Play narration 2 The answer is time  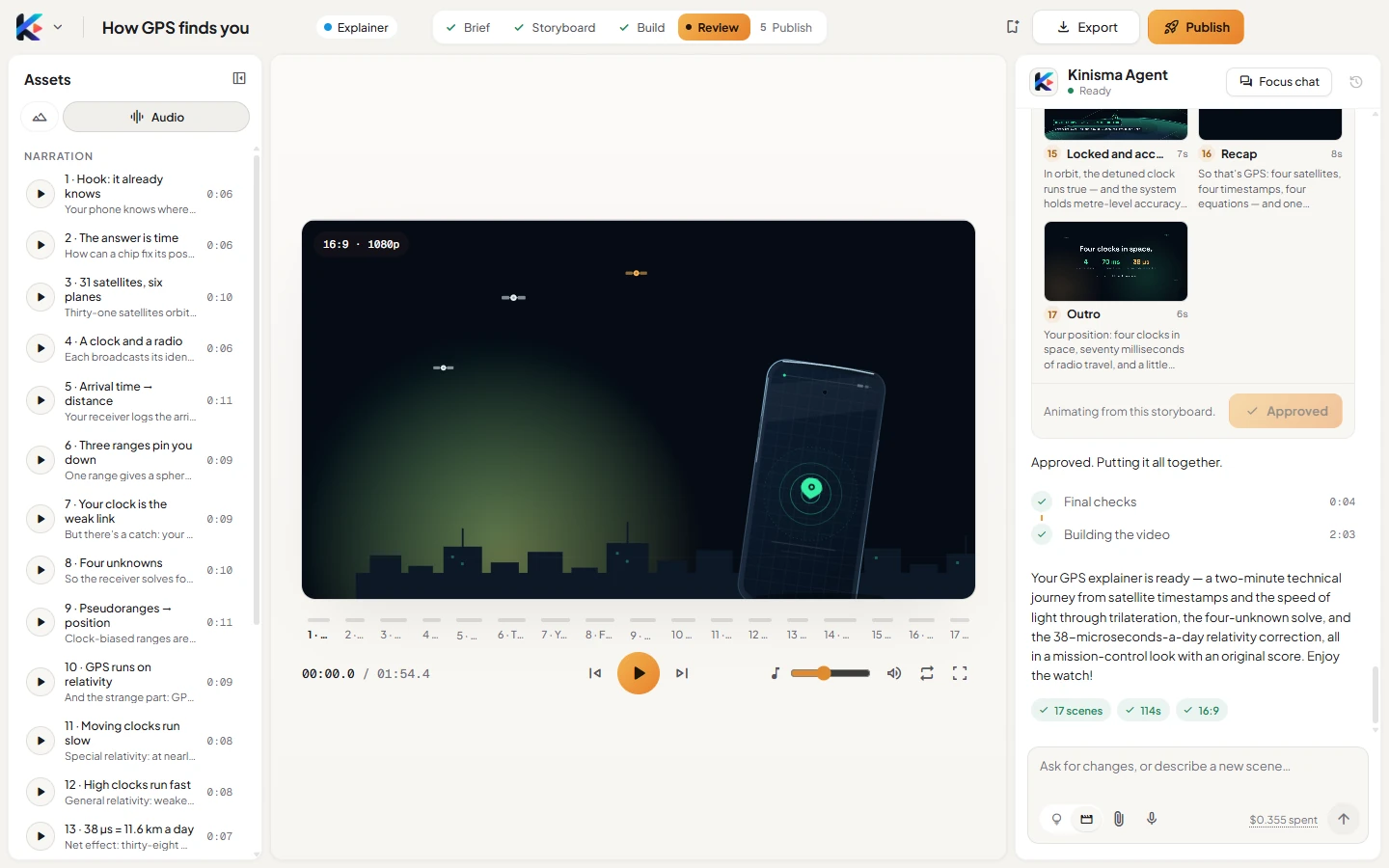pos(41,245)
